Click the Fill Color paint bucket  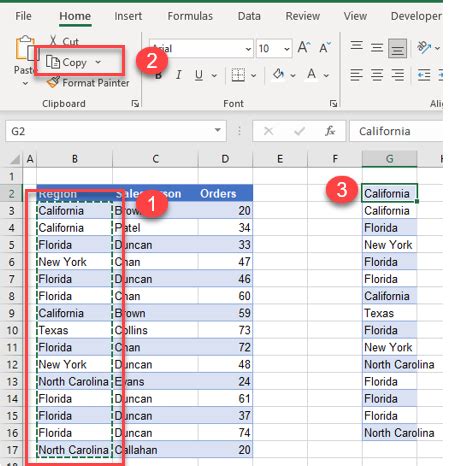click(278, 74)
